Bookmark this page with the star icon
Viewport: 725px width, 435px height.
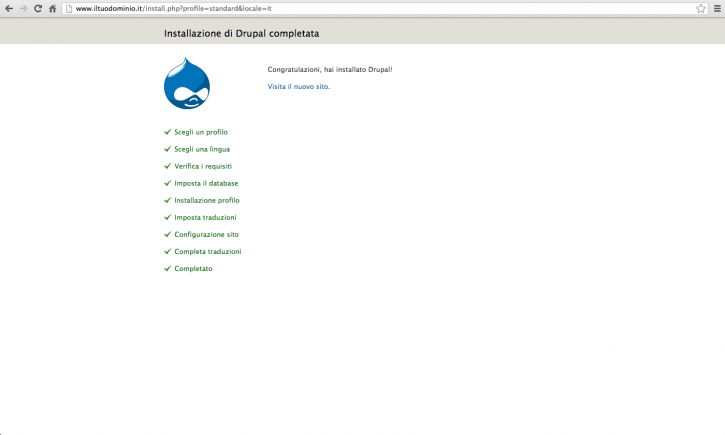click(701, 8)
